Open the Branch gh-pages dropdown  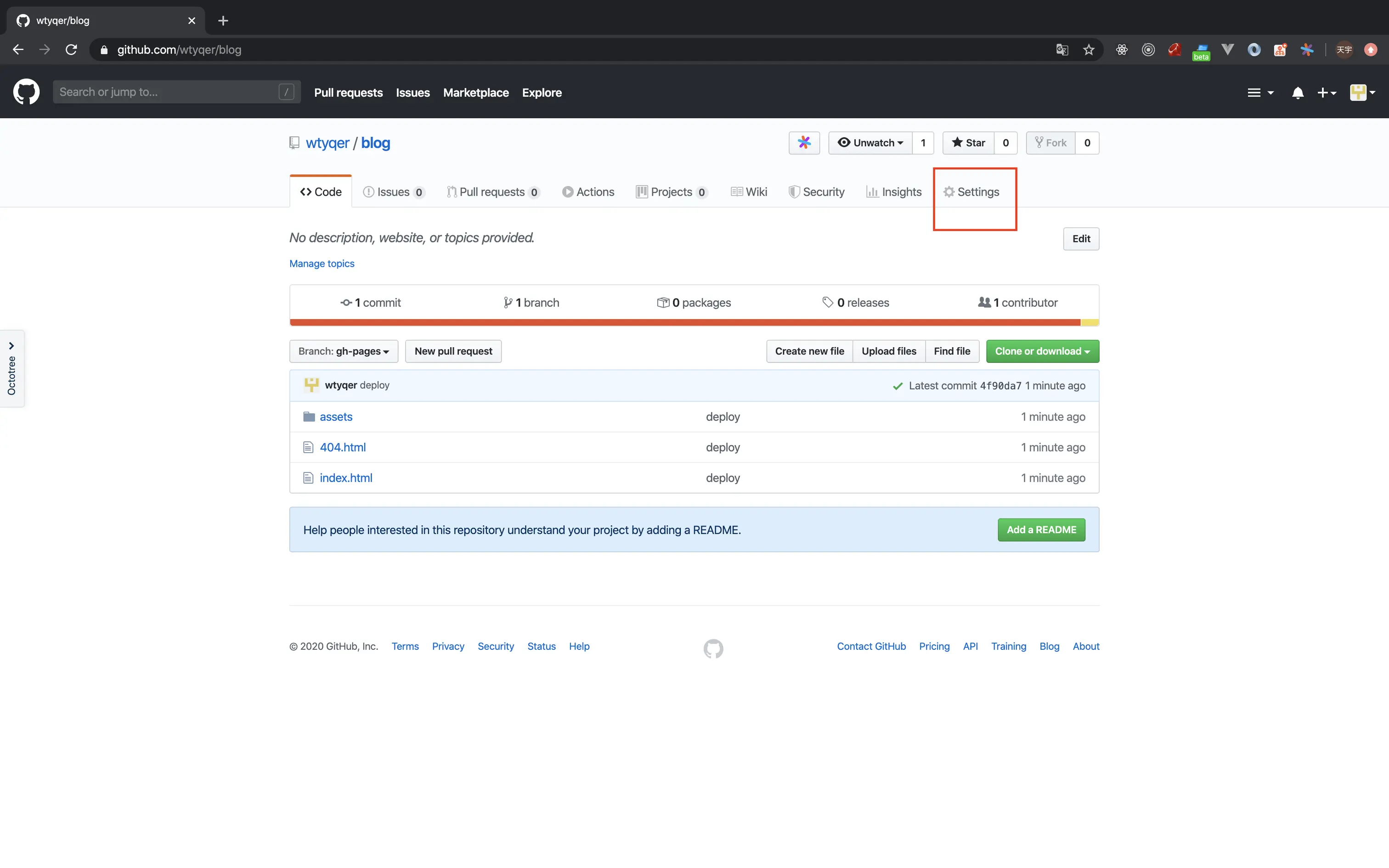(x=343, y=351)
